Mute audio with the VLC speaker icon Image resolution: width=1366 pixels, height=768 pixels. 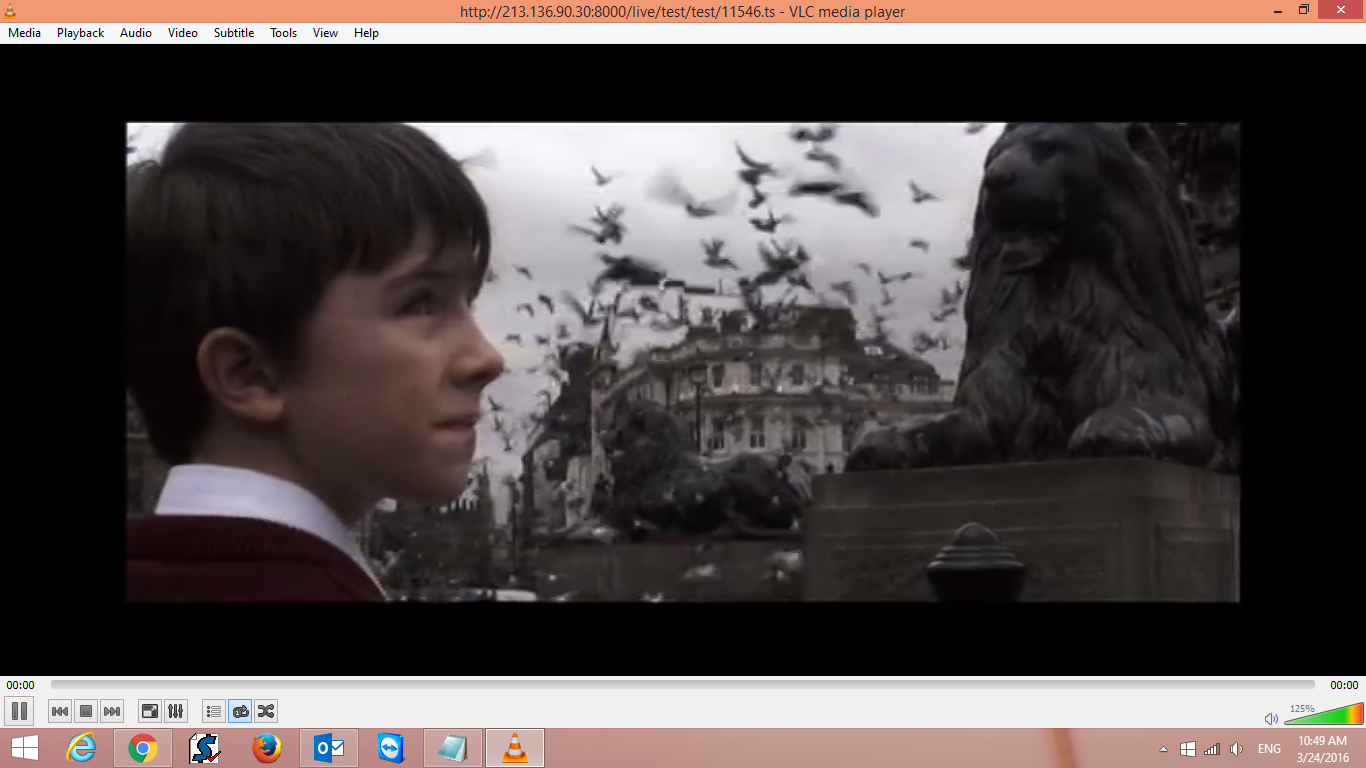[x=1271, y=718]
